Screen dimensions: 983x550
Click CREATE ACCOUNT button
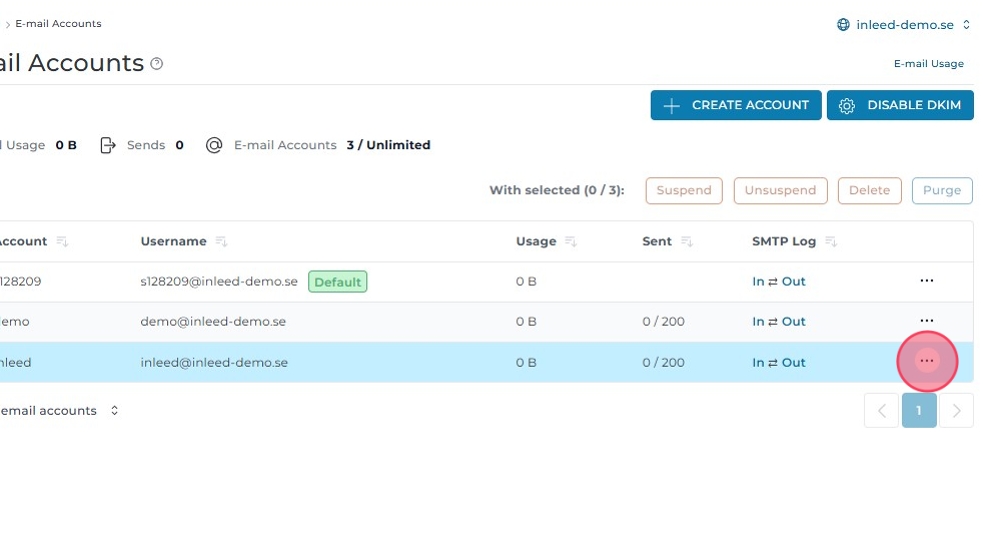(x=736, y=105)
